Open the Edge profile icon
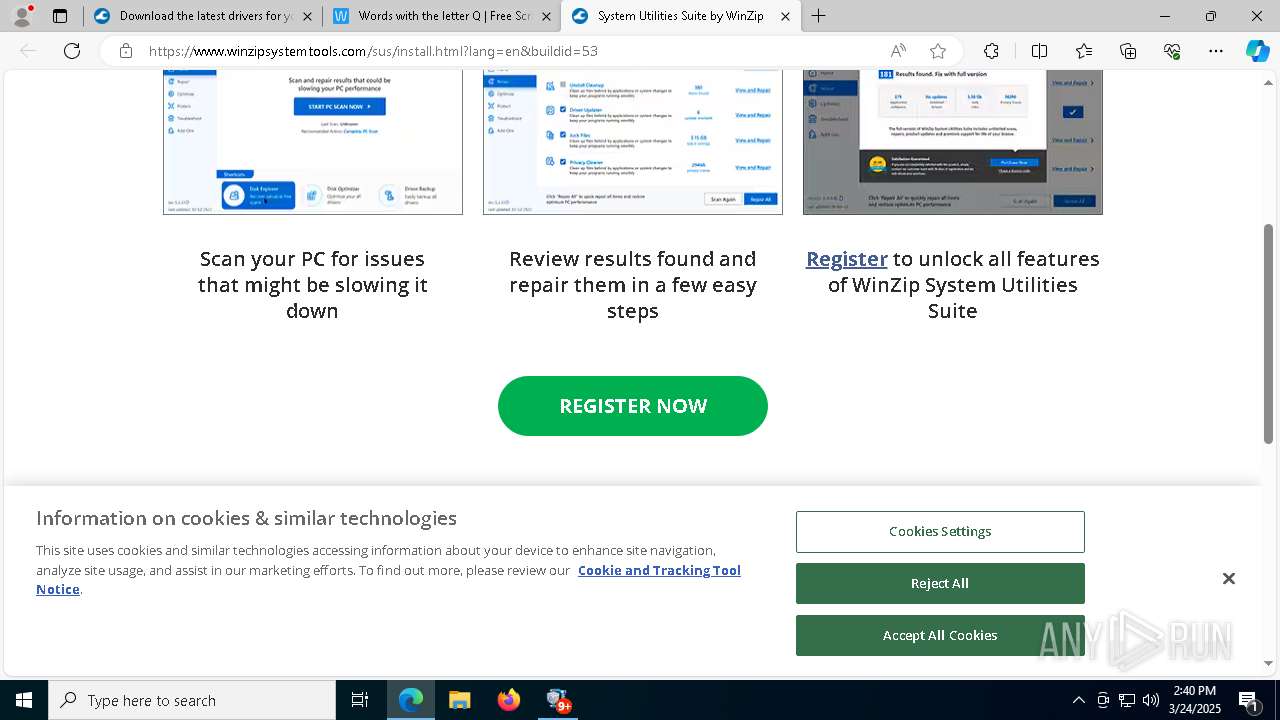 (x=22, y=16)
